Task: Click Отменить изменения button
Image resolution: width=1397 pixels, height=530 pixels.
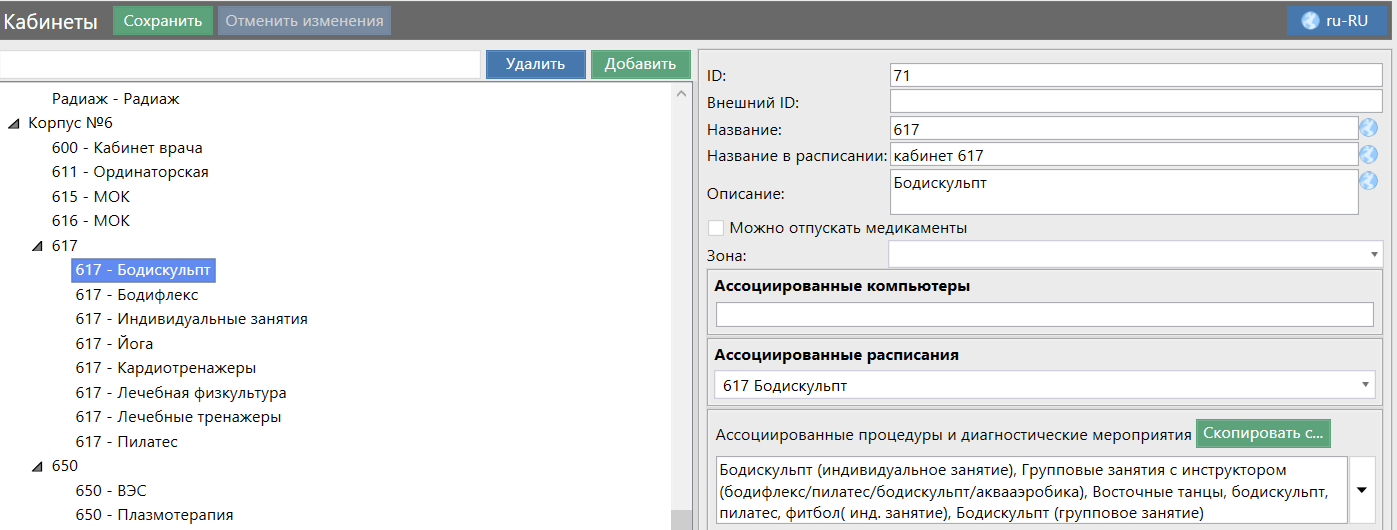Action: click(x=304, y=20)
